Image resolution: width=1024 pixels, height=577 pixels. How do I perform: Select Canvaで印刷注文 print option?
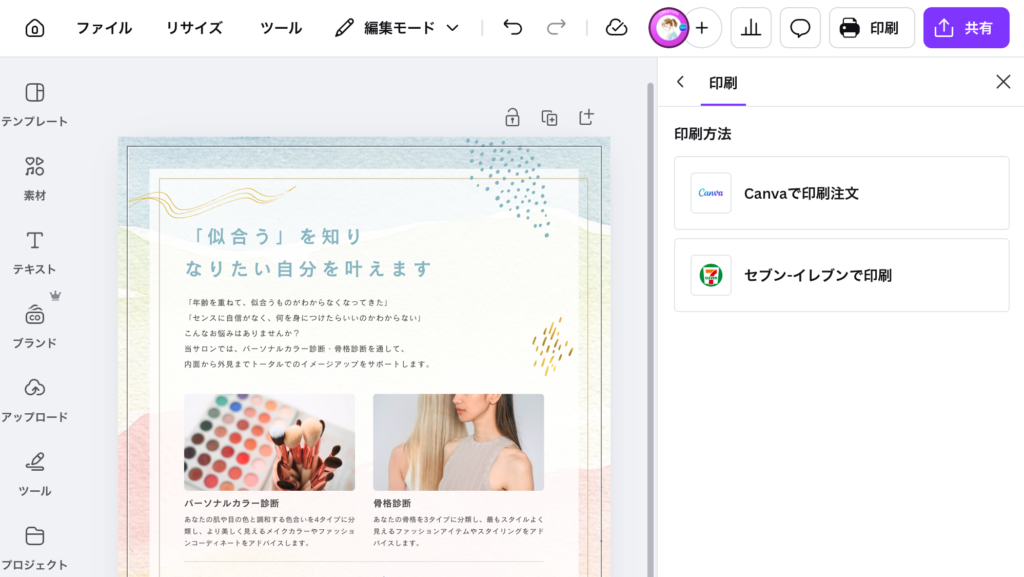click(841, 193)
